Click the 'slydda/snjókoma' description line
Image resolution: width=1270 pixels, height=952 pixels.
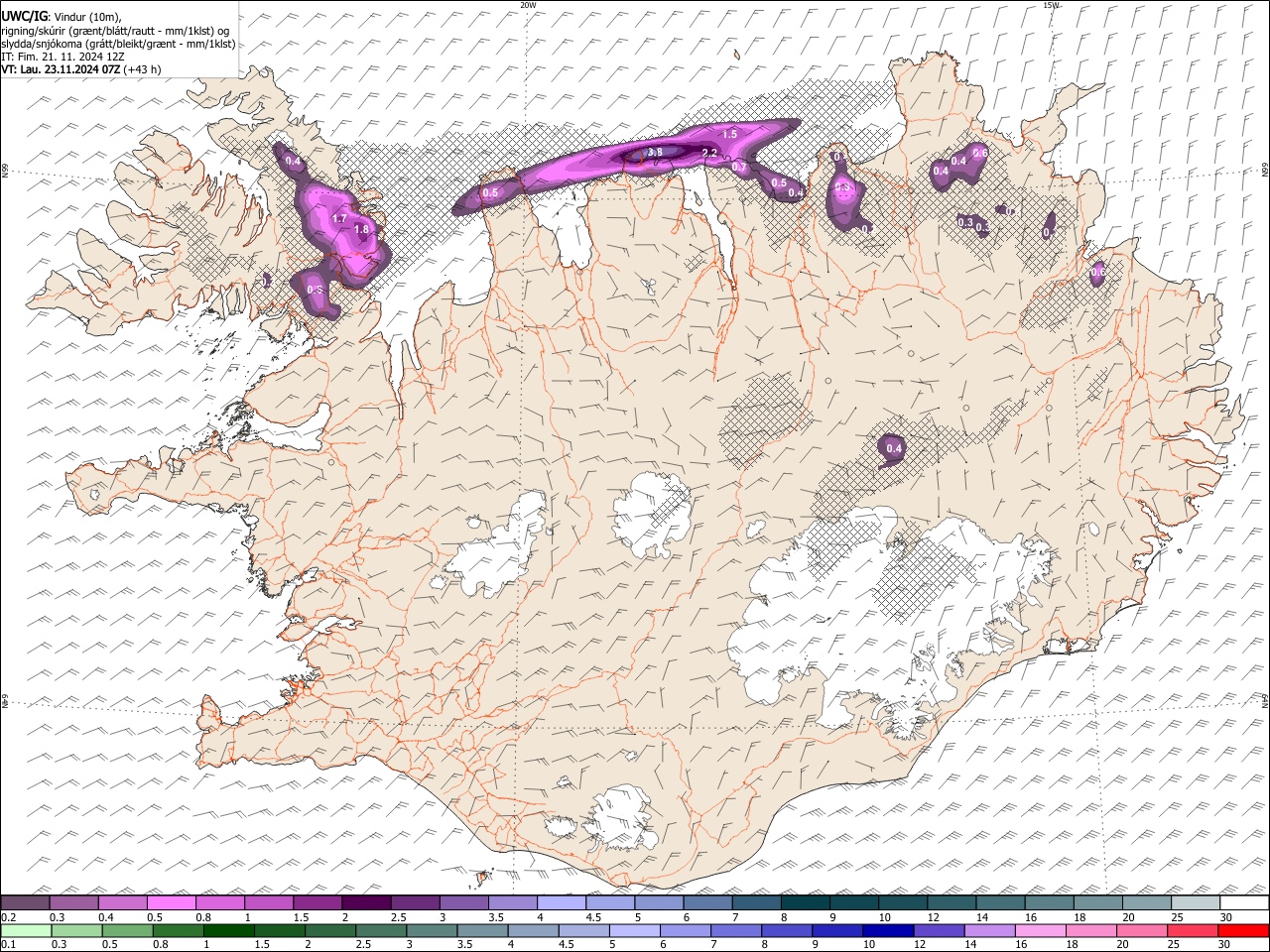pyautogui.click(x=118, y=44)
